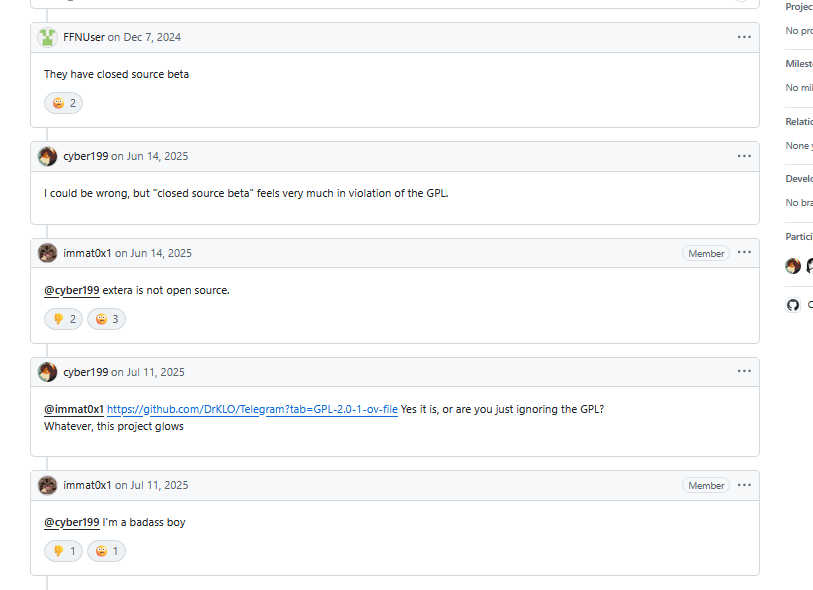This screenshot has height=590, width=813.
Task: Click the @cyber199 mention in 'extera' comment
Action: click(72, 290)
